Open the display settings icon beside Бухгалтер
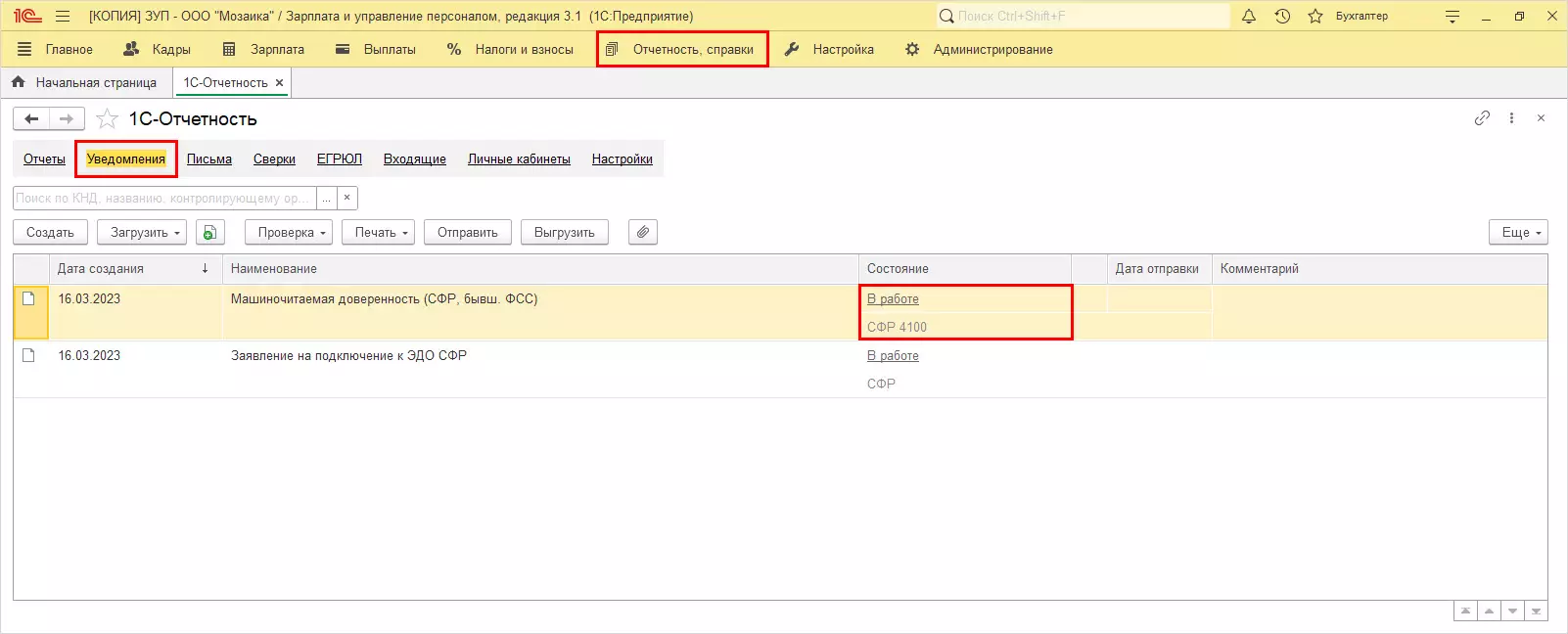Image resolution: width=1568 pixels, height=634 pixels. pyautogui.click(x=1453, y=16)
